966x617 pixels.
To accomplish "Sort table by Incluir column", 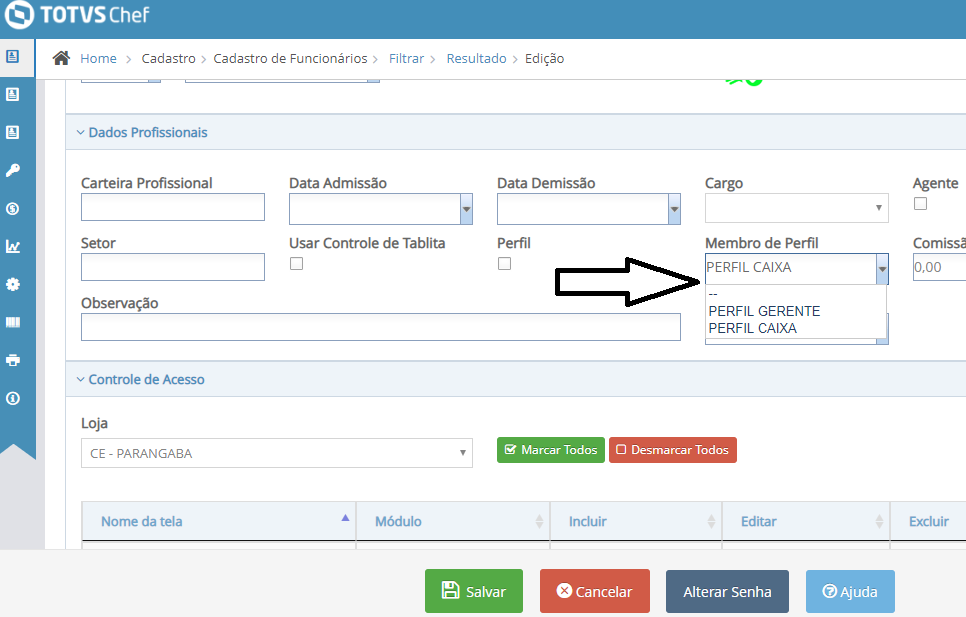I will click(x=636, y=522).
